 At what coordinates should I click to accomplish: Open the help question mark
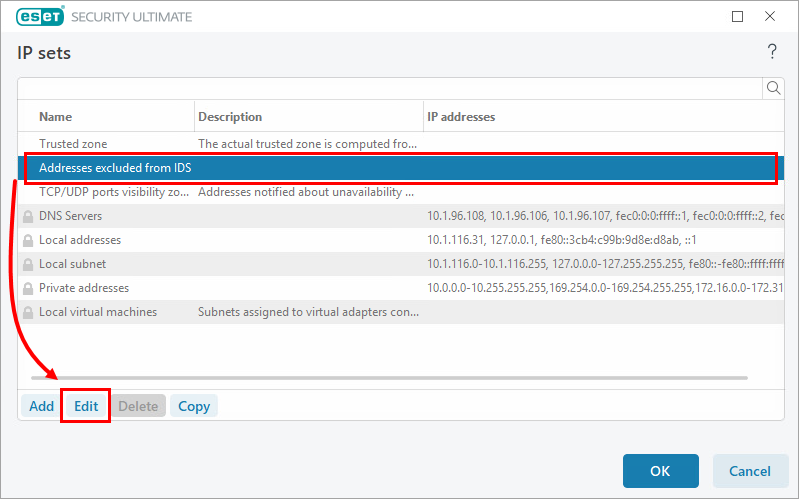pyautogui.click(x=771, y=51)
